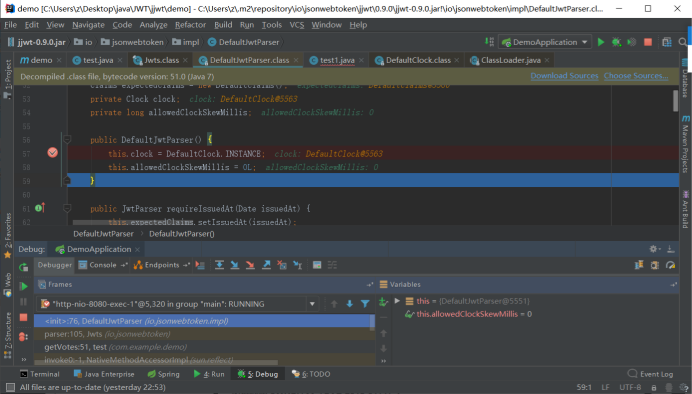Image resolution: width=692 pixels, height=394 pixels.
Task: Resume program with debug side green arrow
Action: pyautogui.click(x=23, y=286)
